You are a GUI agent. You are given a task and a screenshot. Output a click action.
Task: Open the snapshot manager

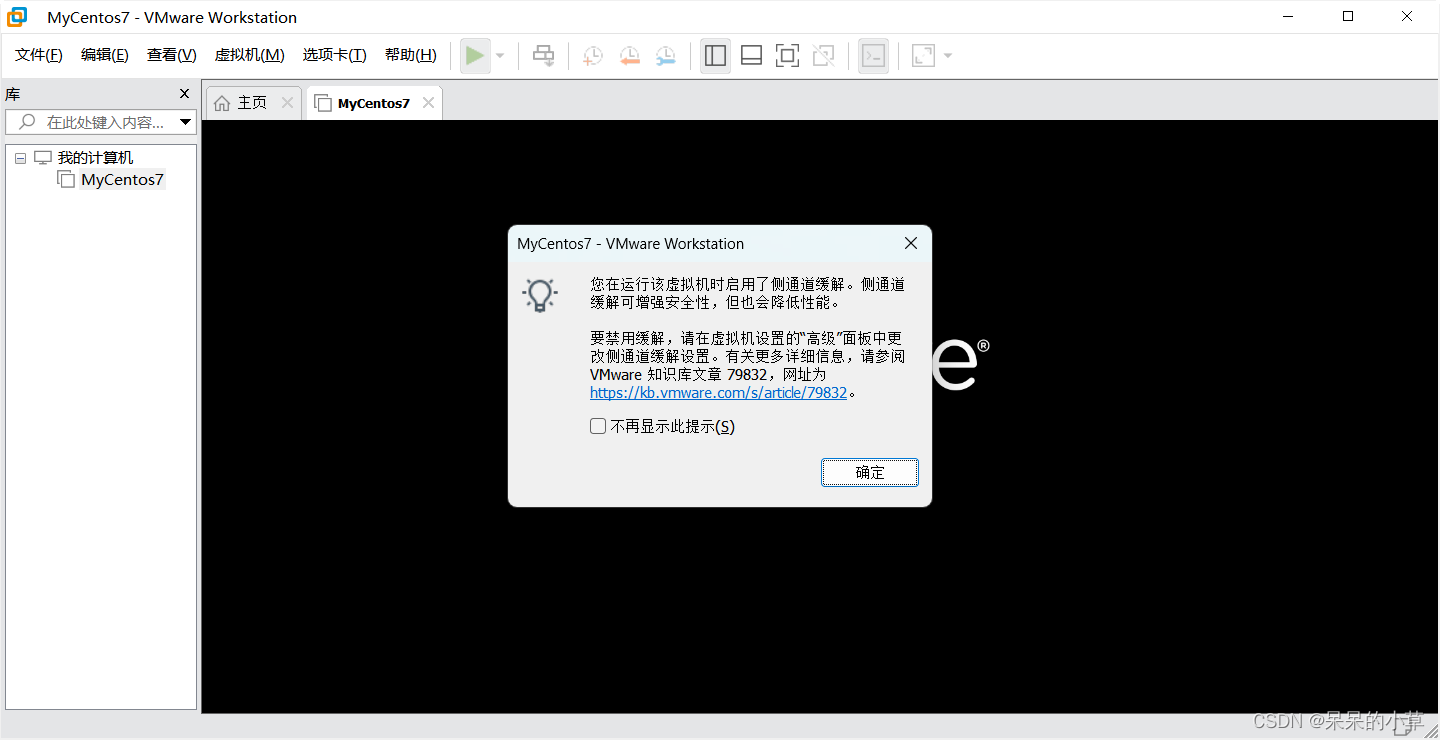[x=665, y=55]
